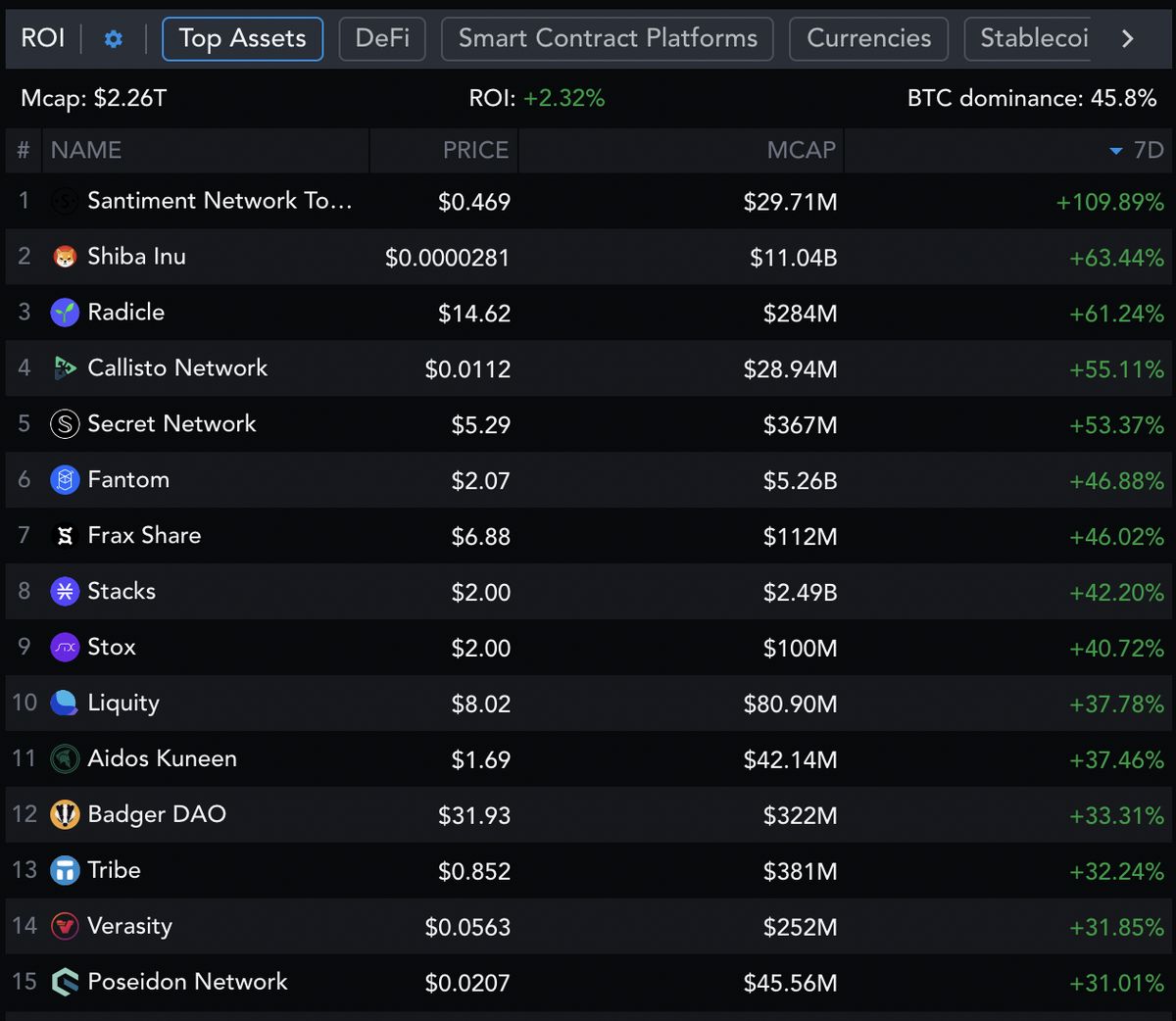Click the Stacks logo icon
The image size is (1176, 1021).
pyautogui.click(x=65, y=592)
